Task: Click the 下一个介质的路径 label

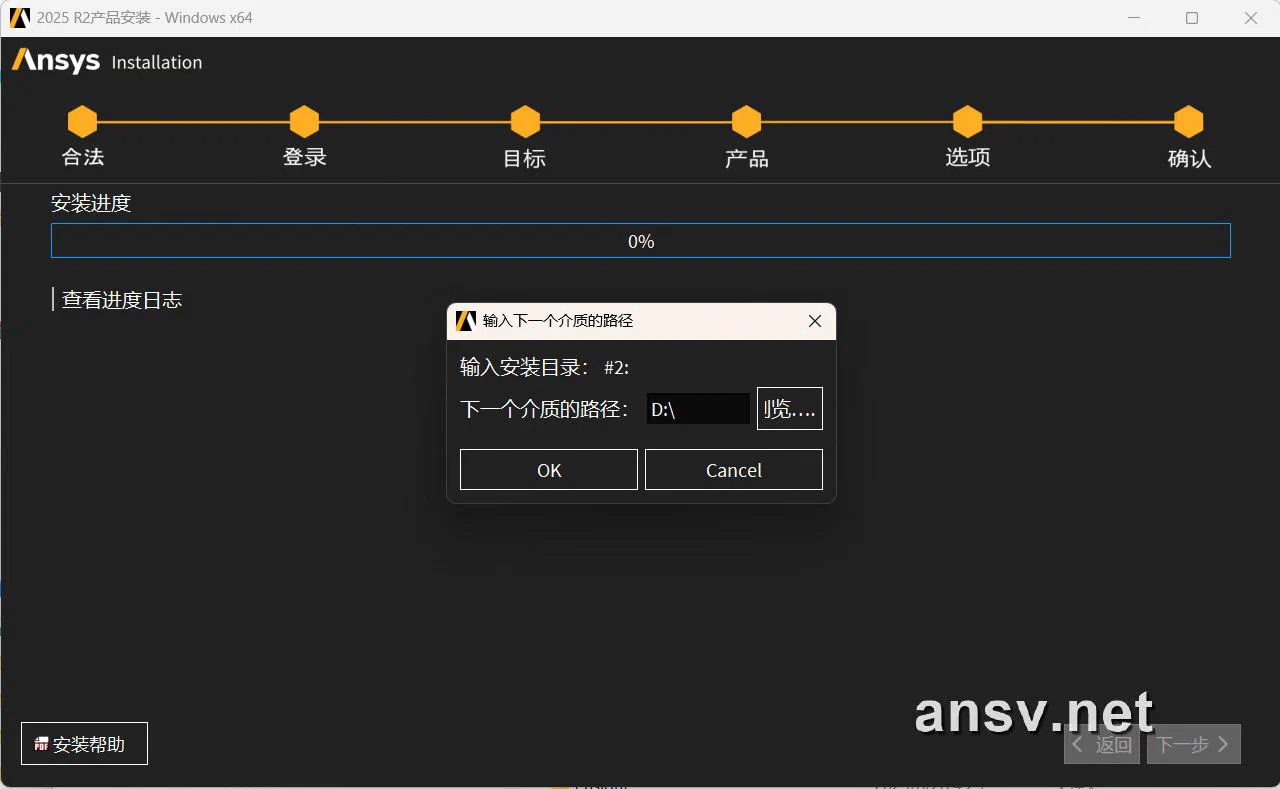Action: coord(545,409)
